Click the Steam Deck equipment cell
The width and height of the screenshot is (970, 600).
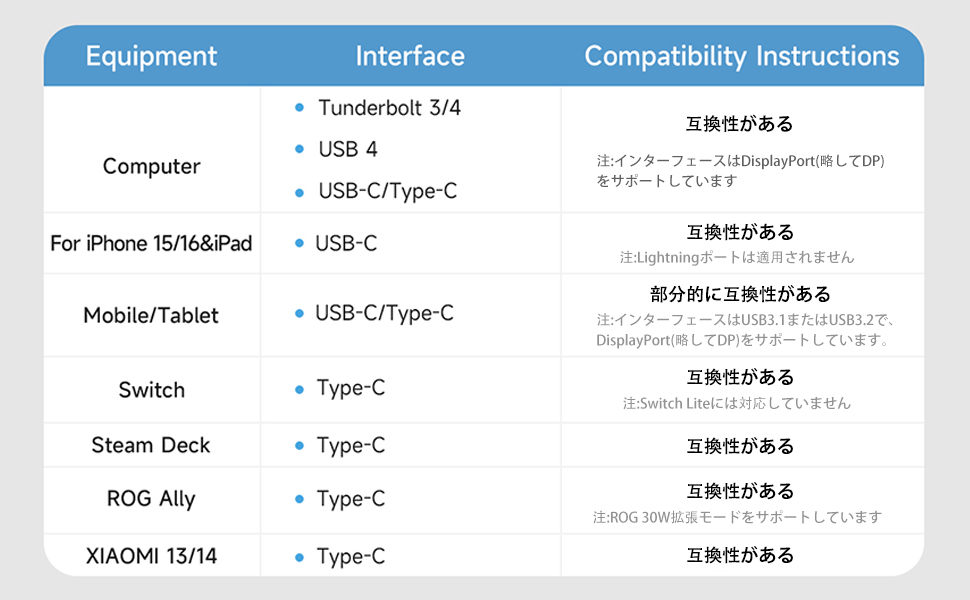pos(151,445)
